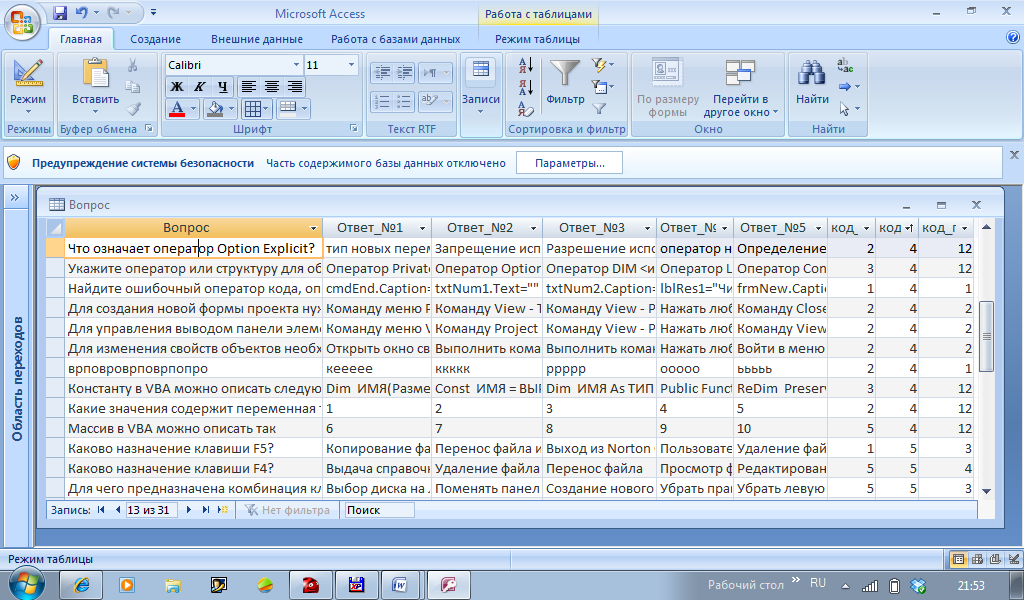Go to the next record
This screenshot has height=600, width=1024.
(x=189, y=510)
